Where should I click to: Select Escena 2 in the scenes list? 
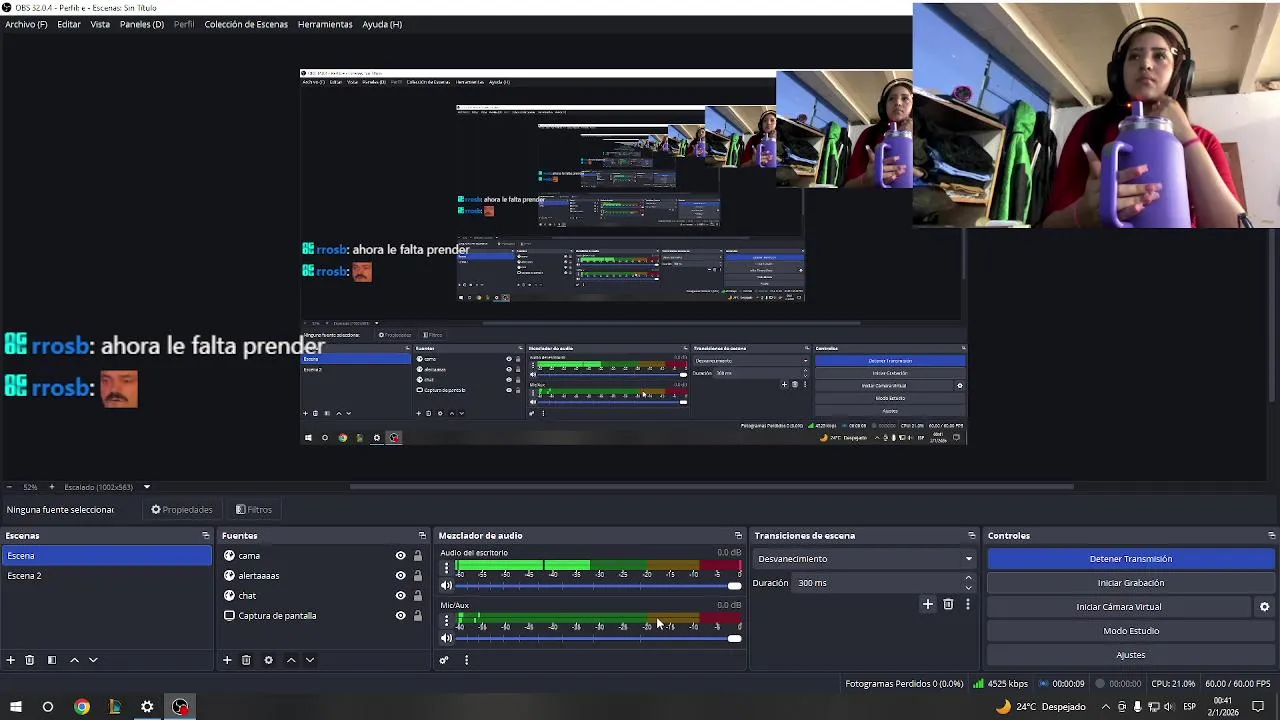[x=106, y=576]
